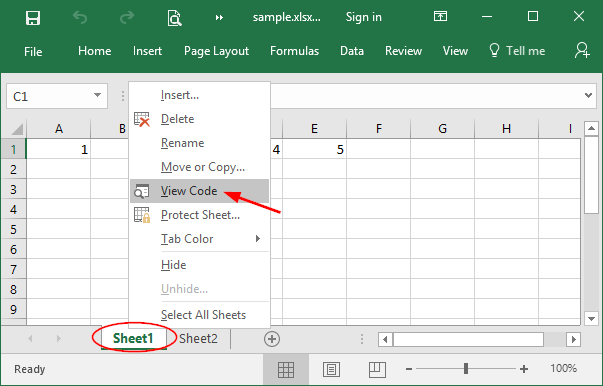Select Rename in the context menu

tap(199, 143)
